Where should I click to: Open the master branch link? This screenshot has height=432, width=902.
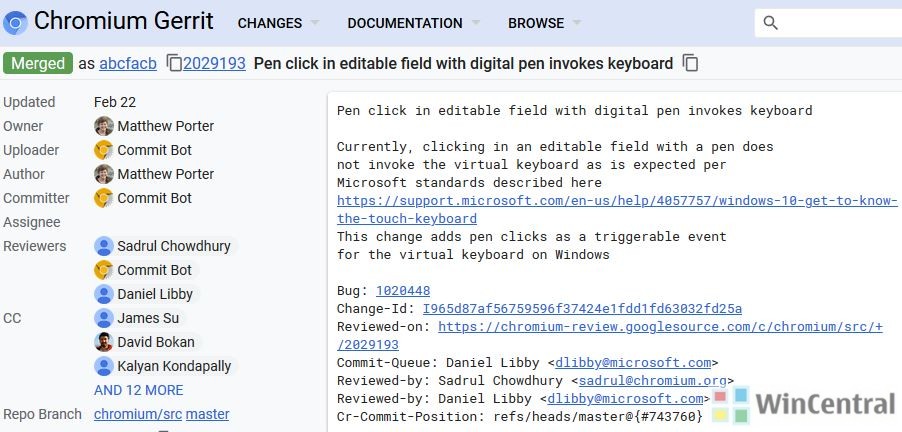207,414
